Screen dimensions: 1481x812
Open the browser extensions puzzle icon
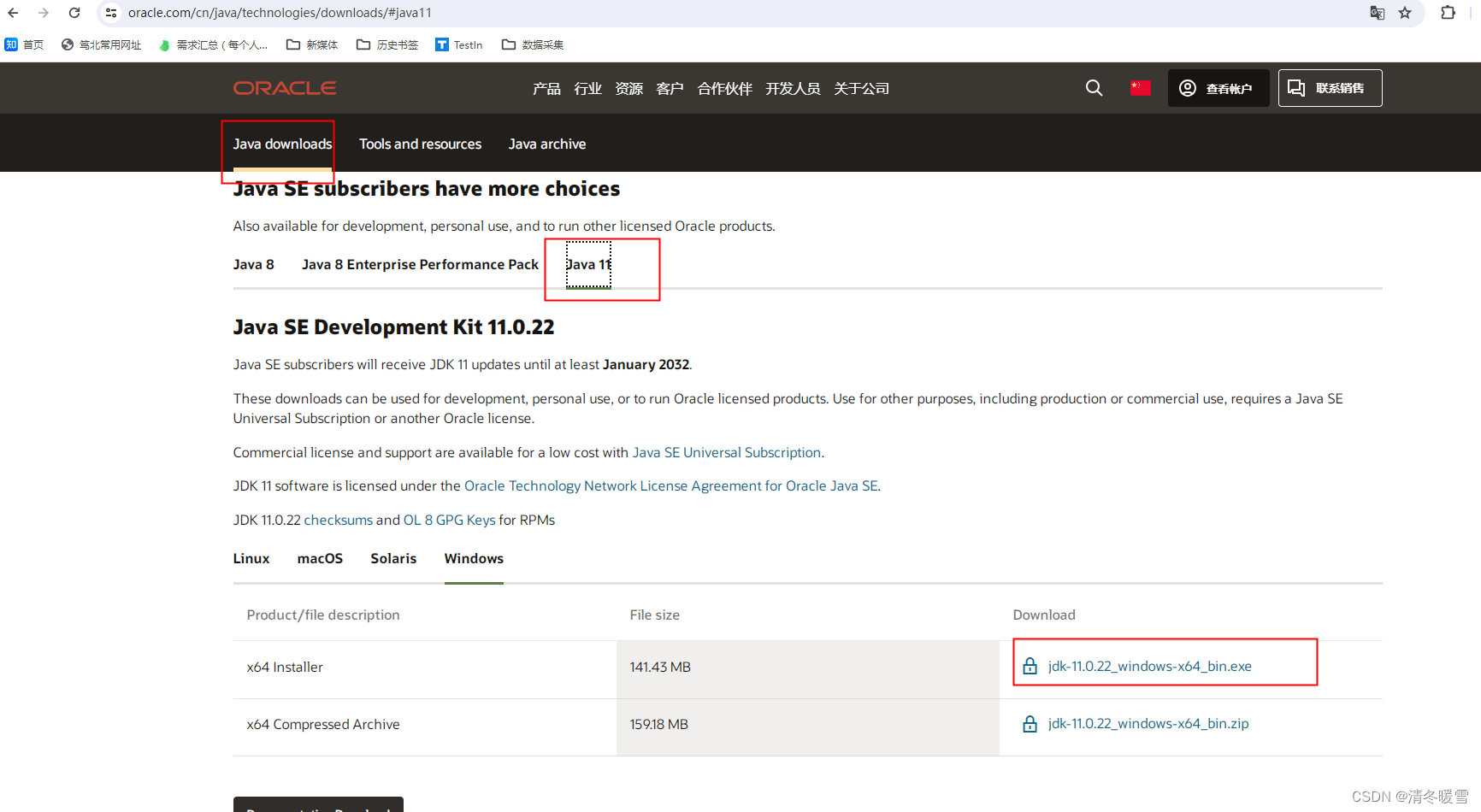pos(1449,13)
